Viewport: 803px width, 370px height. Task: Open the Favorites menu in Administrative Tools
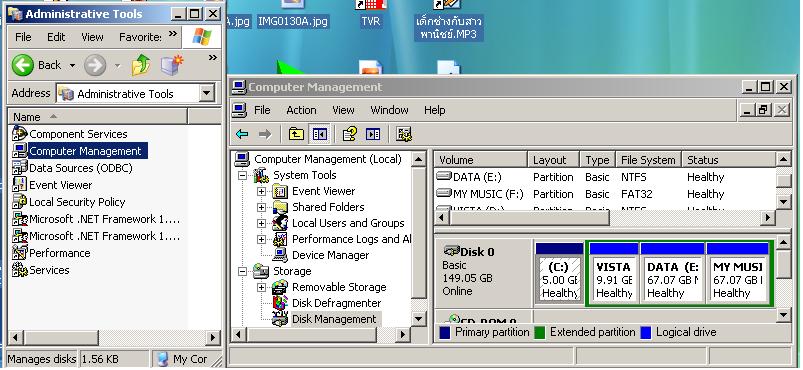[x=140, y=37]
